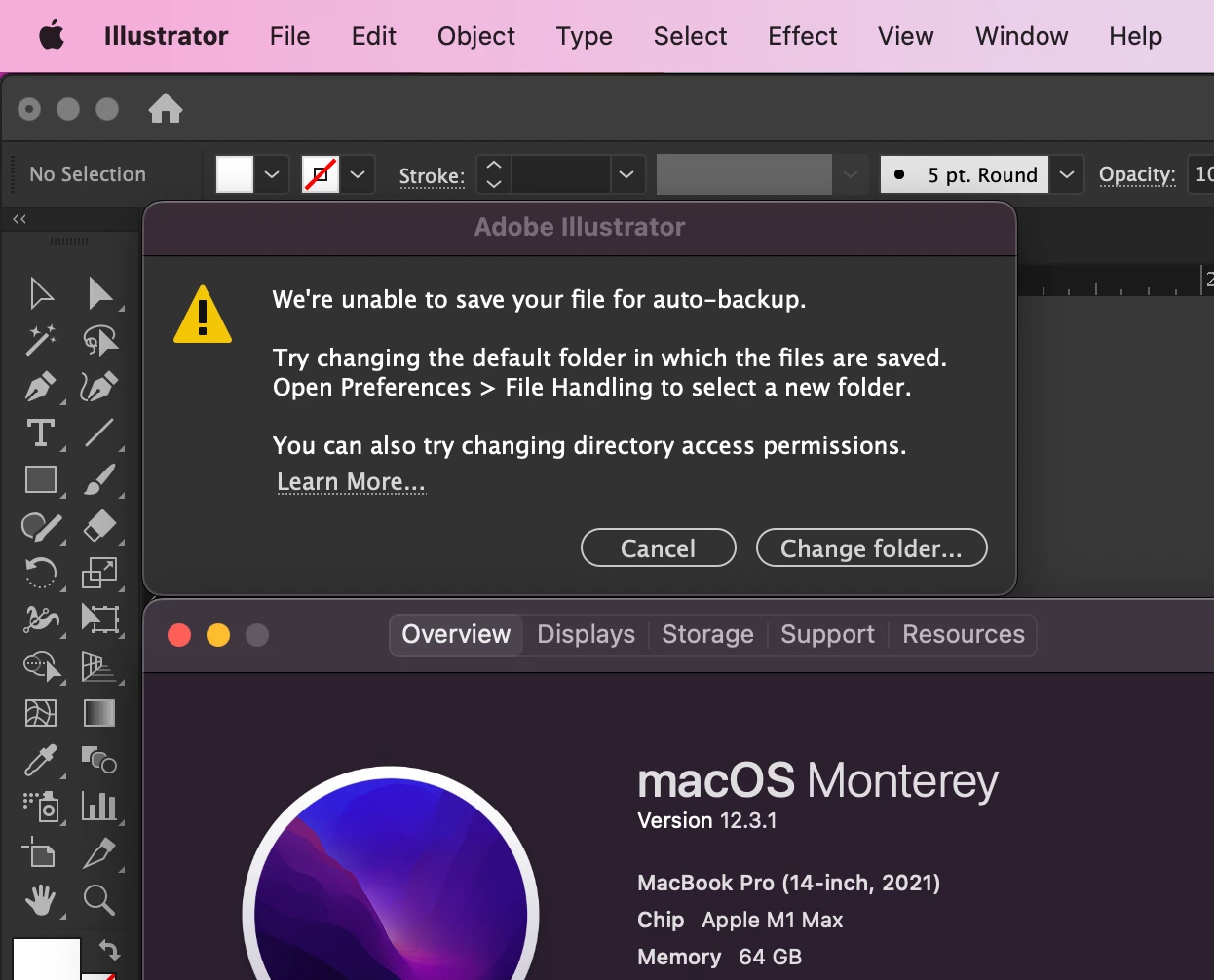Open the Opacity panel link
Screen dimensions: 1214x980
(1137, 174)
